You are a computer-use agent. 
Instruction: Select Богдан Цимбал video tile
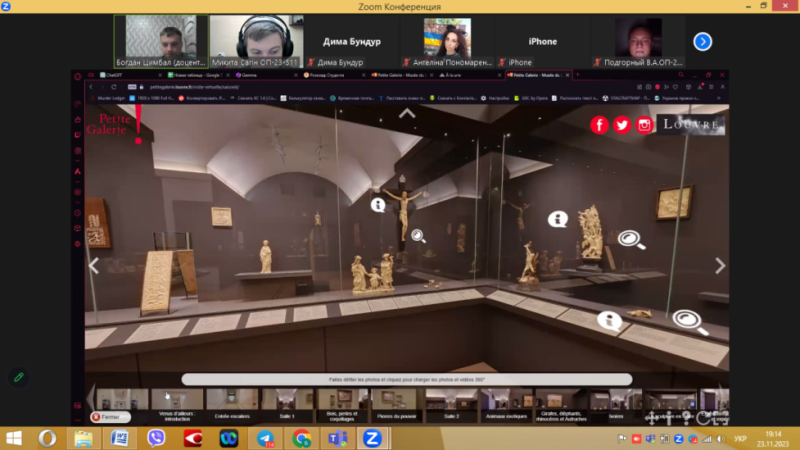[161, 41]
